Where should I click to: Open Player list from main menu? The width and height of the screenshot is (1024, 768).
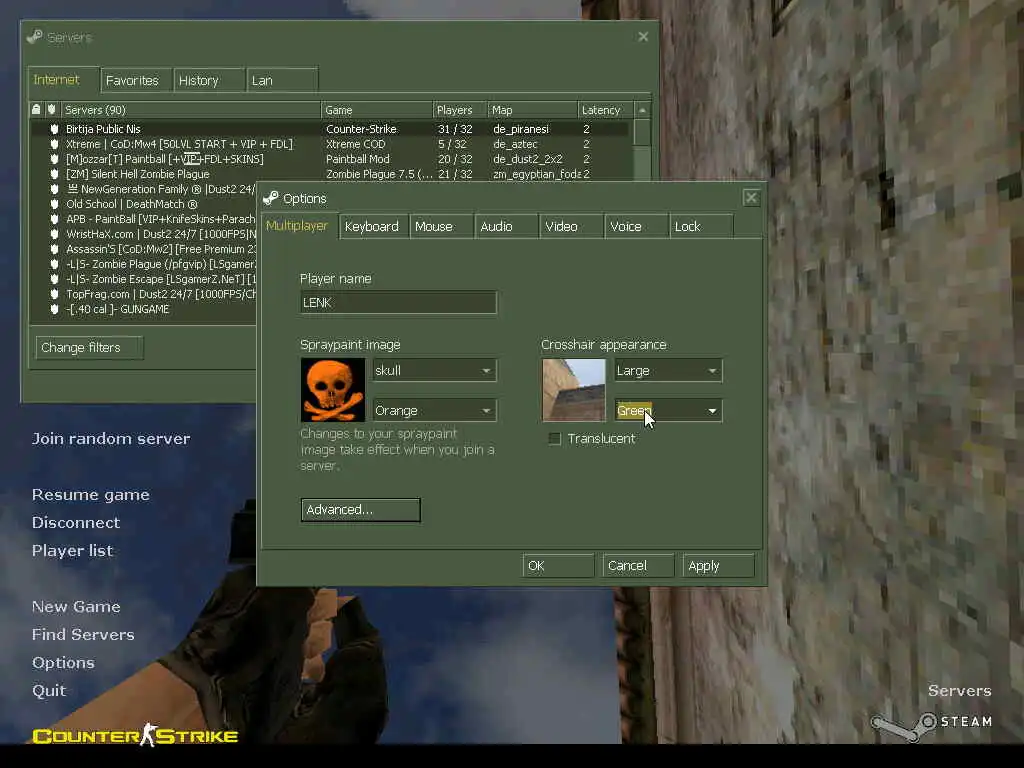click(72, 551)
